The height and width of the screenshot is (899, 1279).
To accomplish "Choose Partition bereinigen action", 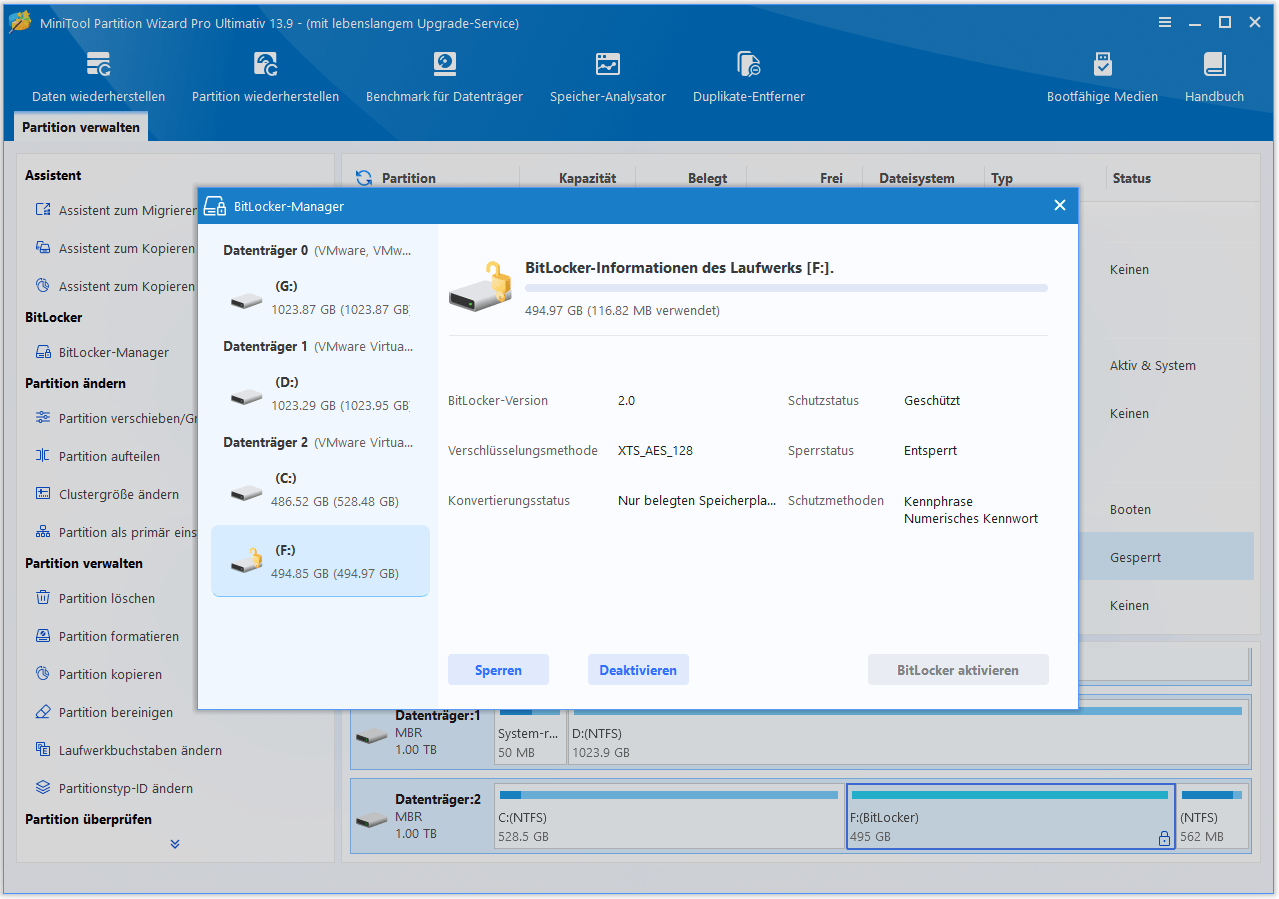I will click(x=104, y=712).
